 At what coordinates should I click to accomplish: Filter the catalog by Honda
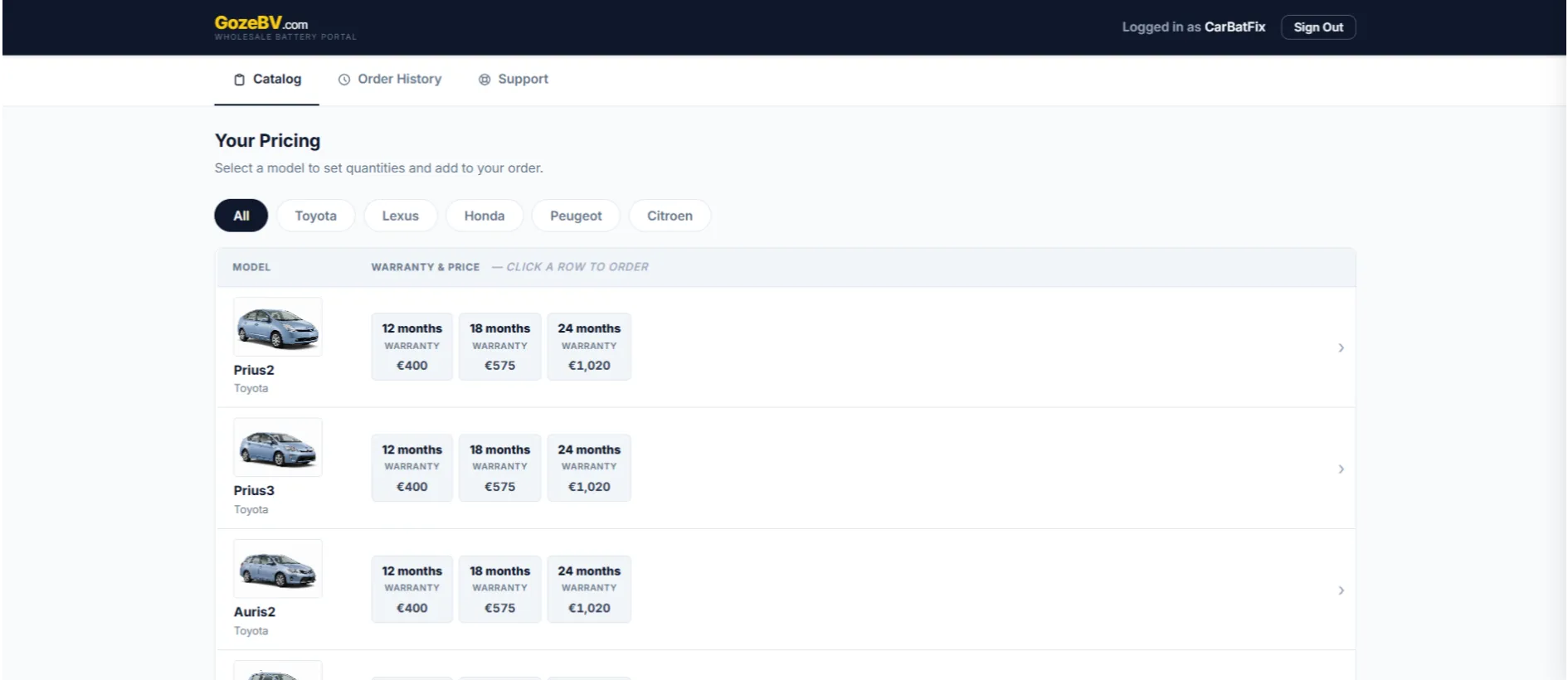click(485, 216)
